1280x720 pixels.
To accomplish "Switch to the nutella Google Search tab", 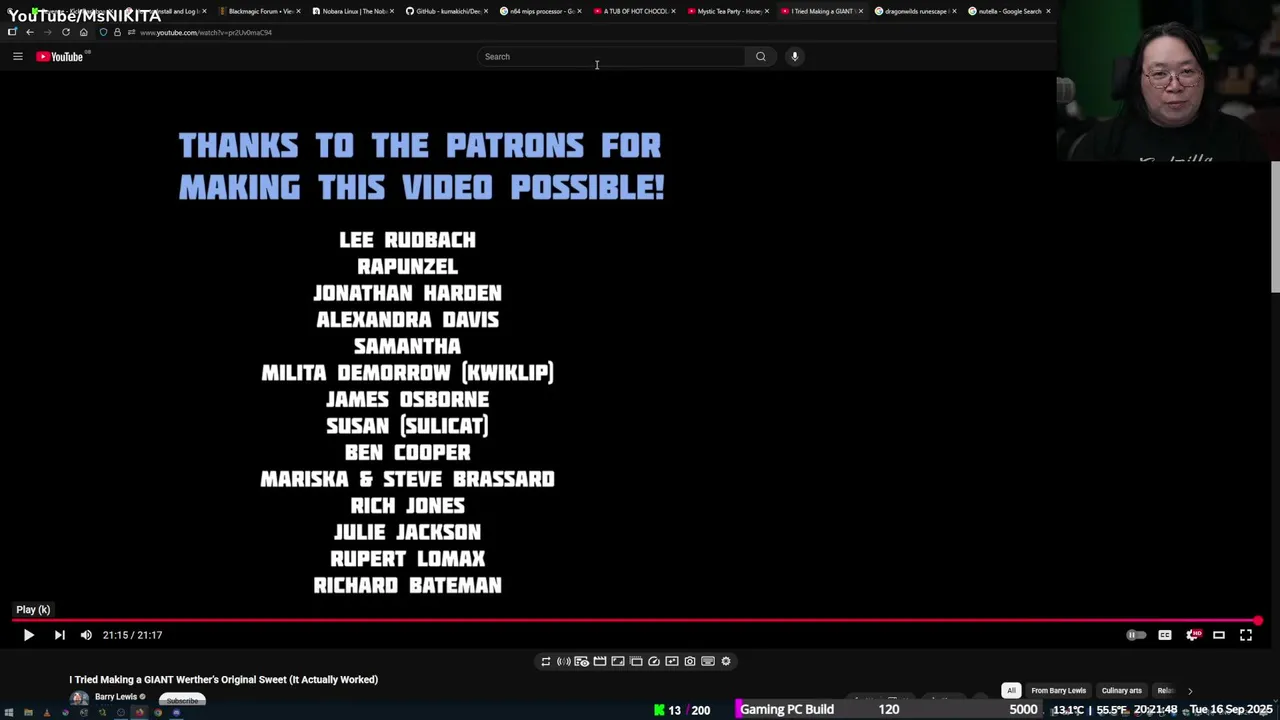I will [x=1008, y=11].
